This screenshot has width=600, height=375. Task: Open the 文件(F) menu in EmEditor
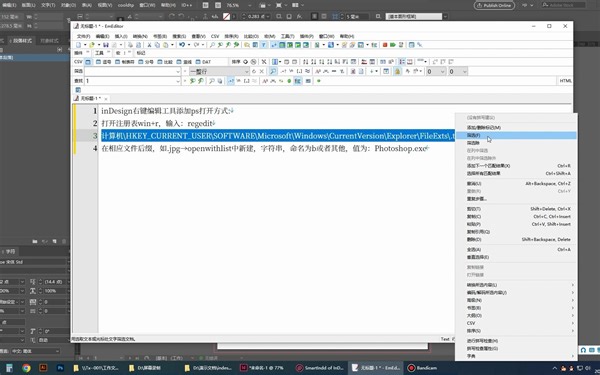pyautogui.click(x=83, y=36)
